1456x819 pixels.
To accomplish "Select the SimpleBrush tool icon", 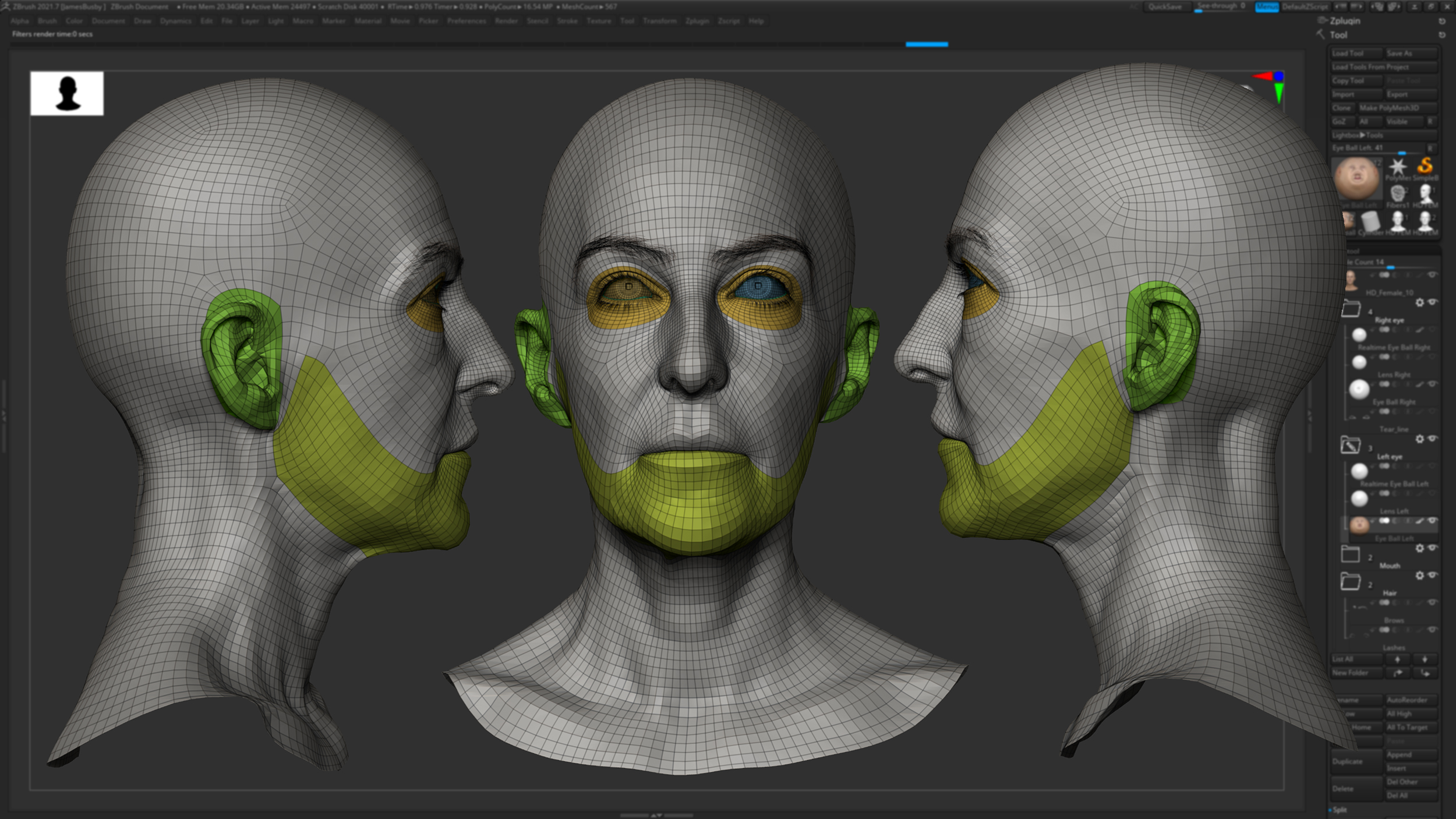I will 1424,167.
